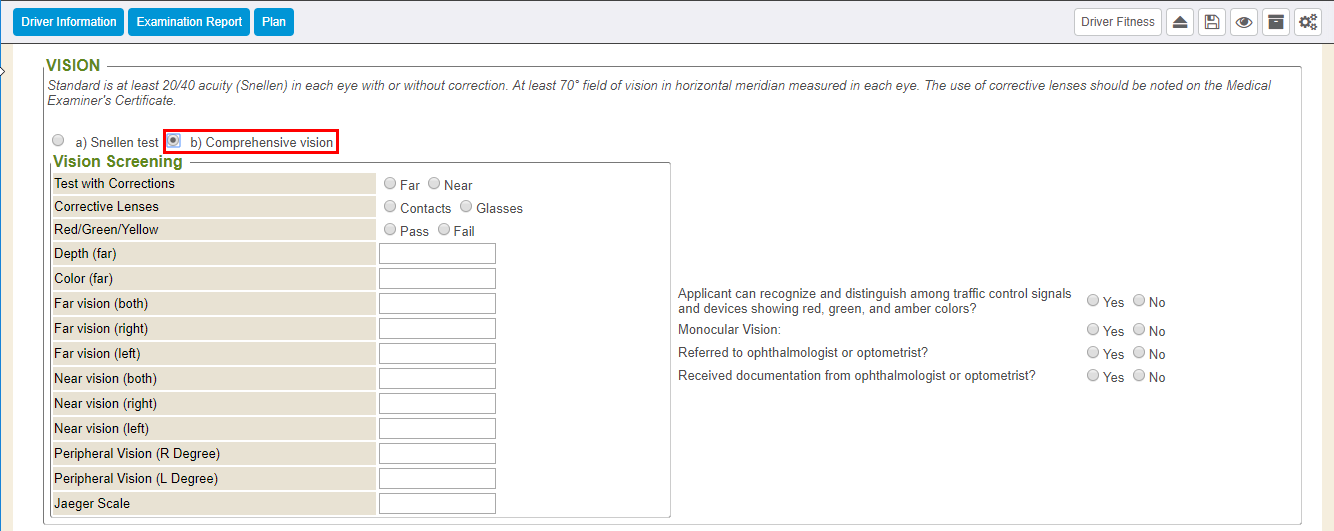
Task: Select the Snellen test radio option
Action: point(58,141)
